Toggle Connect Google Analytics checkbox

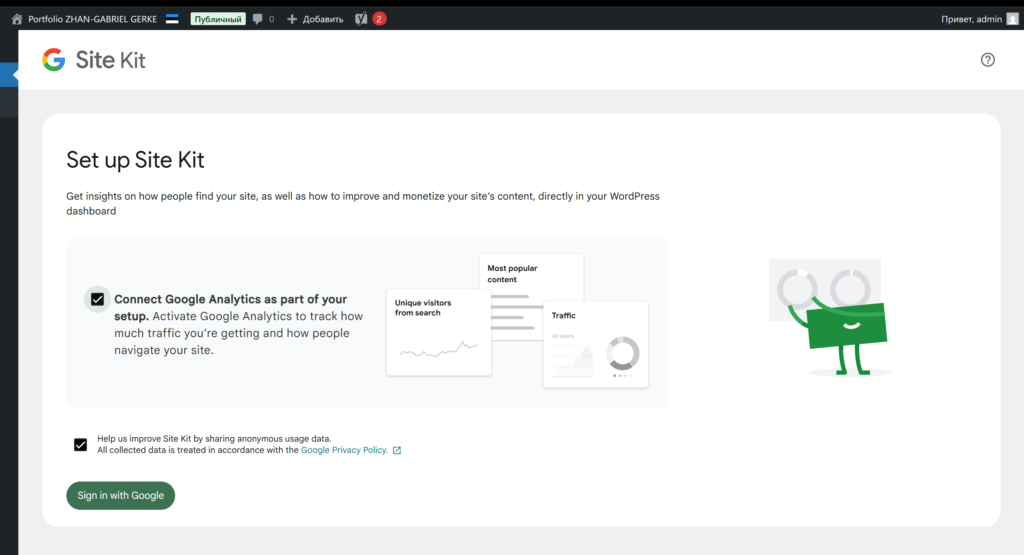(97, 299)
